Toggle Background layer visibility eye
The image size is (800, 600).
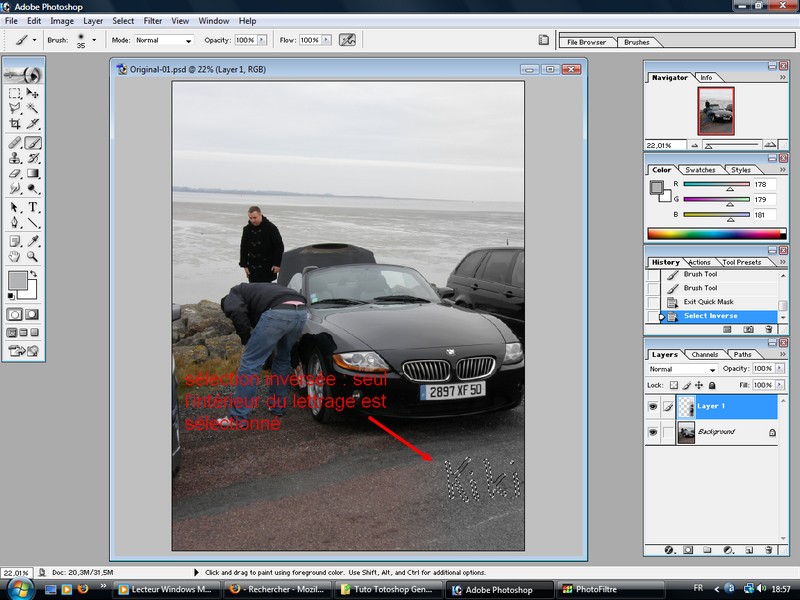click(653, 432)
